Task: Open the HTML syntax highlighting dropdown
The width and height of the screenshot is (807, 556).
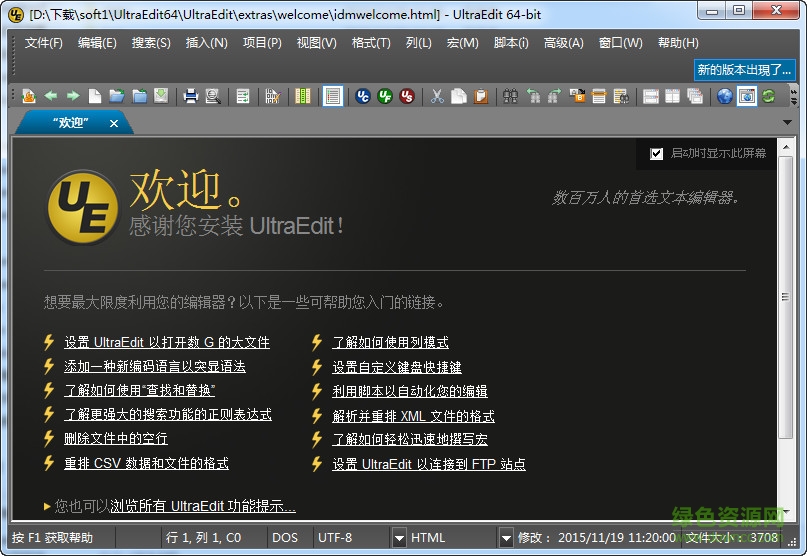Action: point(505,538)
